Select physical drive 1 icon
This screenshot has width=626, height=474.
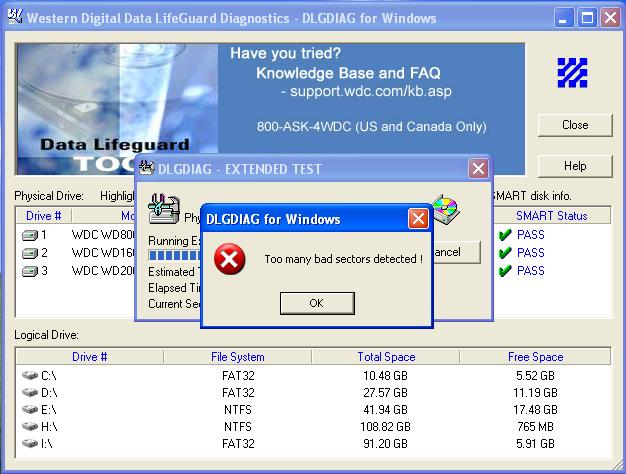30,235
